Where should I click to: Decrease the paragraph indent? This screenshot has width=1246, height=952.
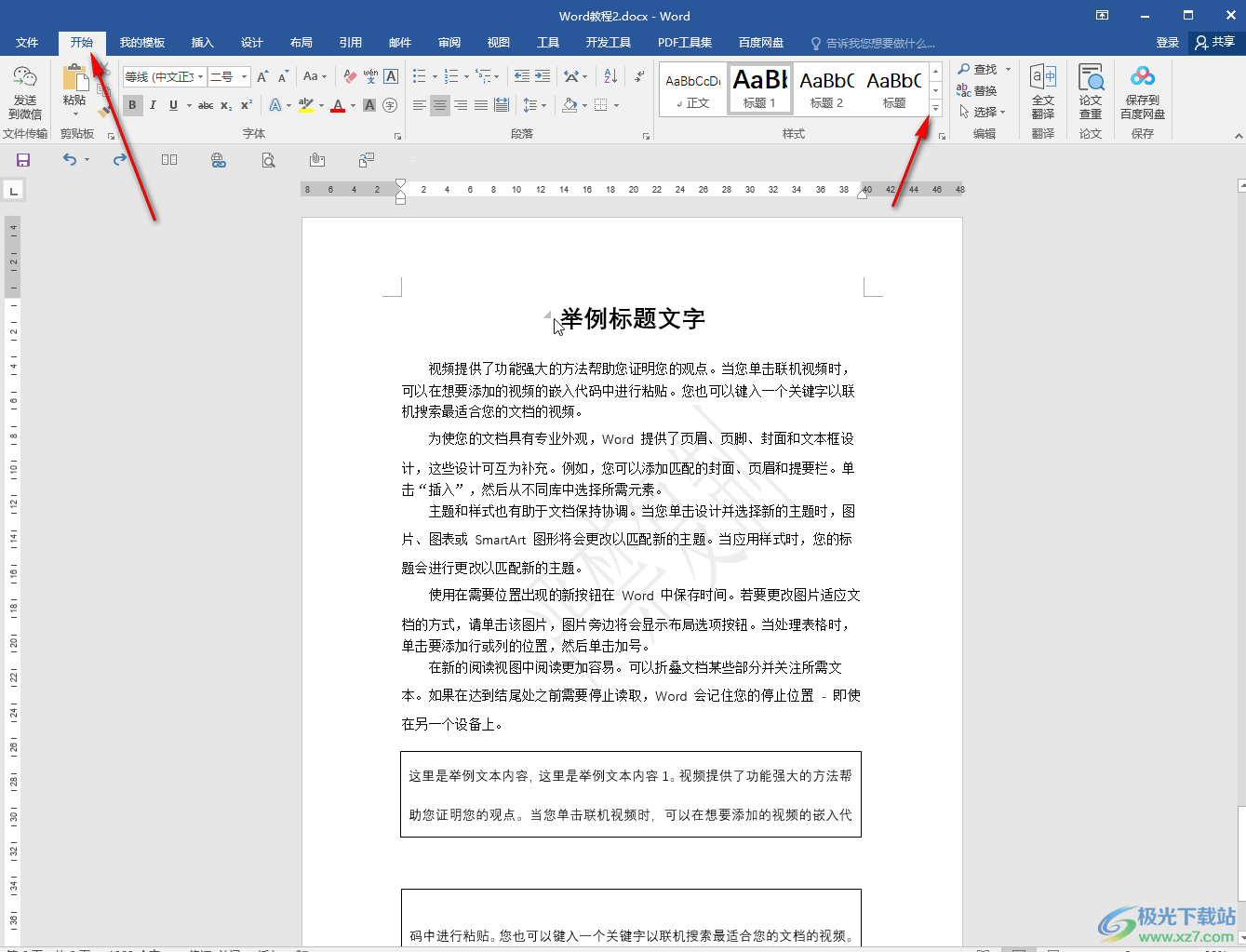point(522,76)
